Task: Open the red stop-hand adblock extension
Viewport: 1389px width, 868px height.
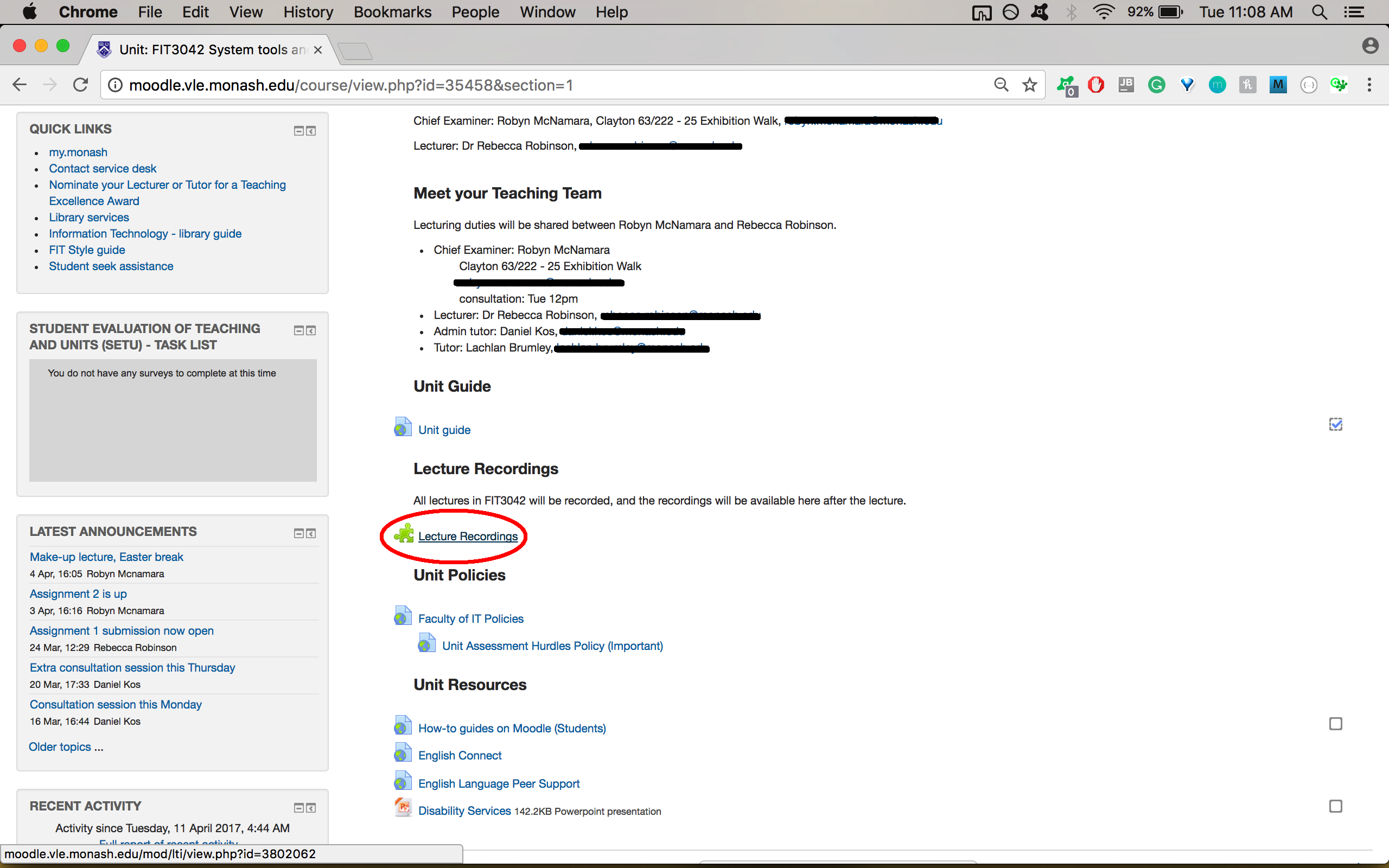Action: [x=1095, y=85]
